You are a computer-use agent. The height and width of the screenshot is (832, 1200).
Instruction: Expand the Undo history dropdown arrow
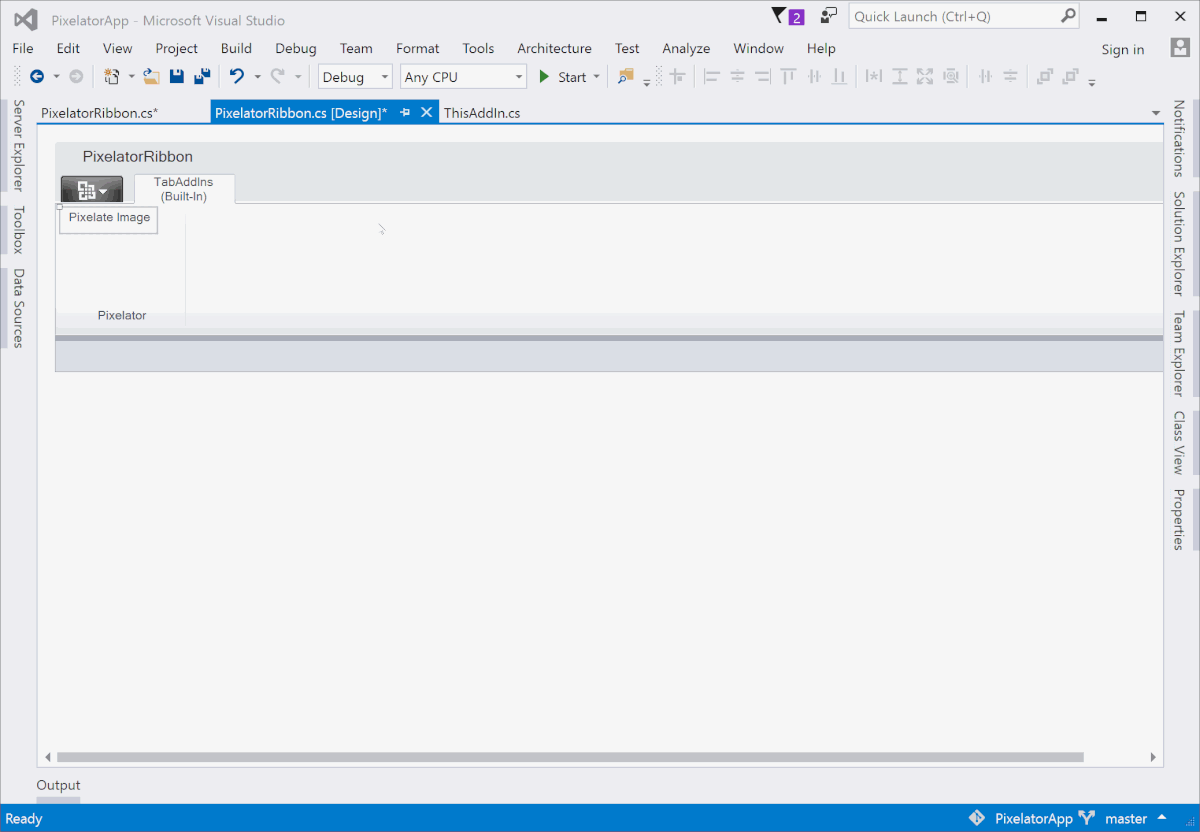[x=257, y=77]
